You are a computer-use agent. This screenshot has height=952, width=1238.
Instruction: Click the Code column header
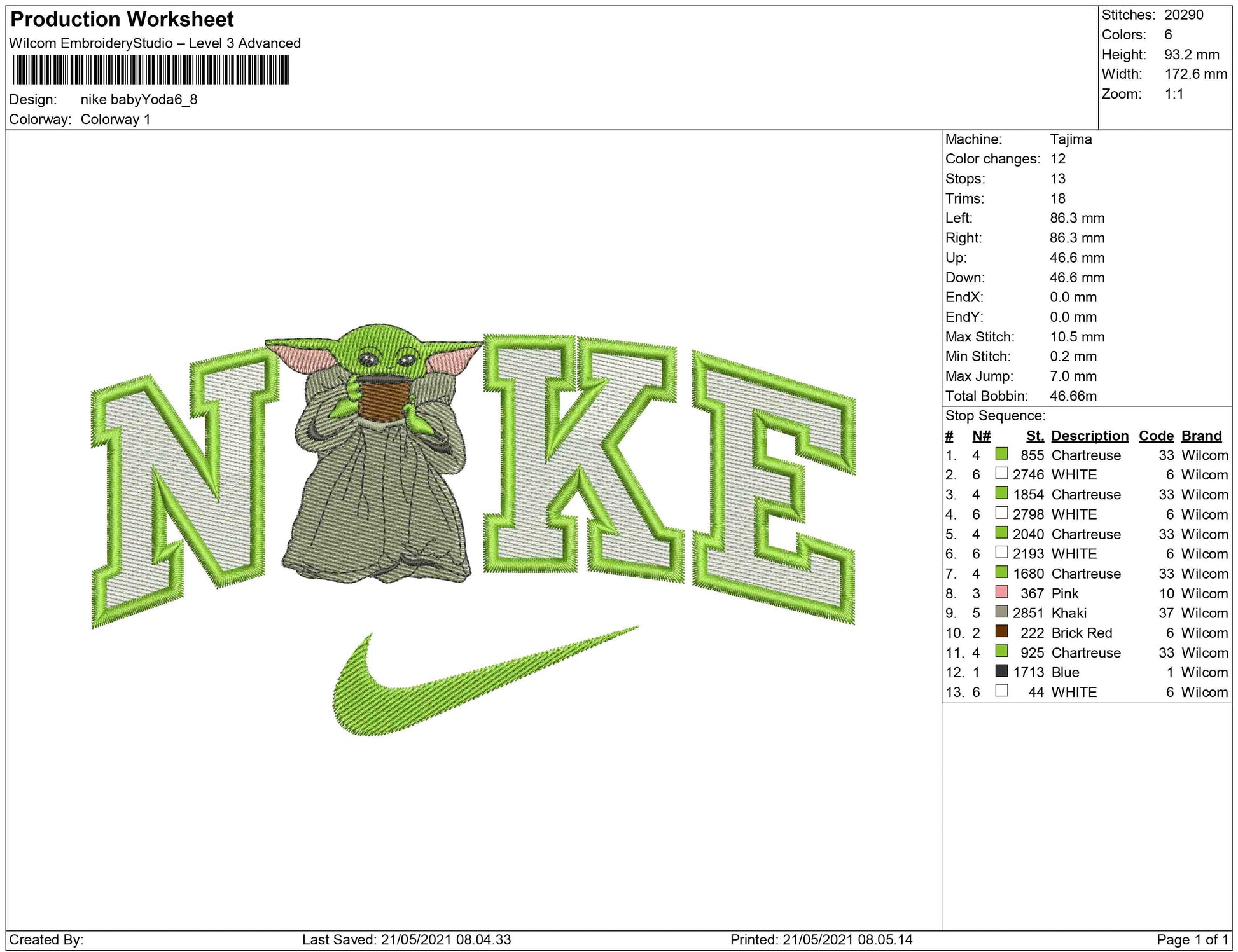1155,436
